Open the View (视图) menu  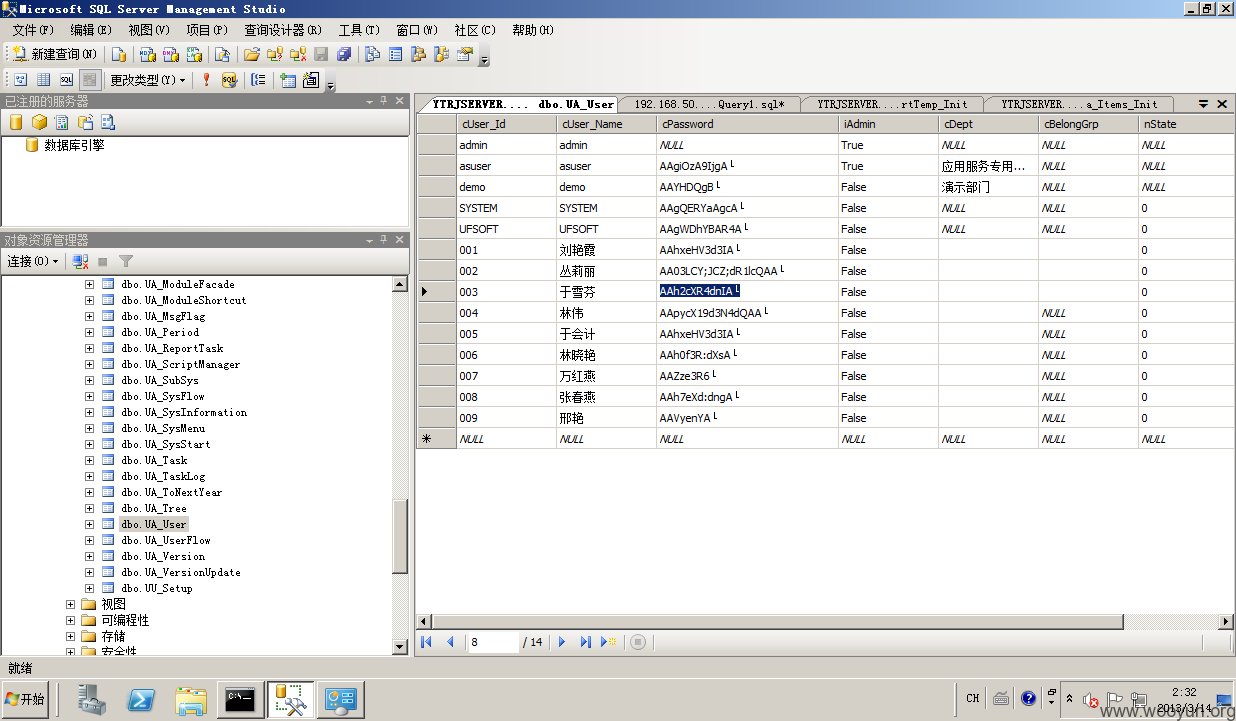(x=149, y=30)
